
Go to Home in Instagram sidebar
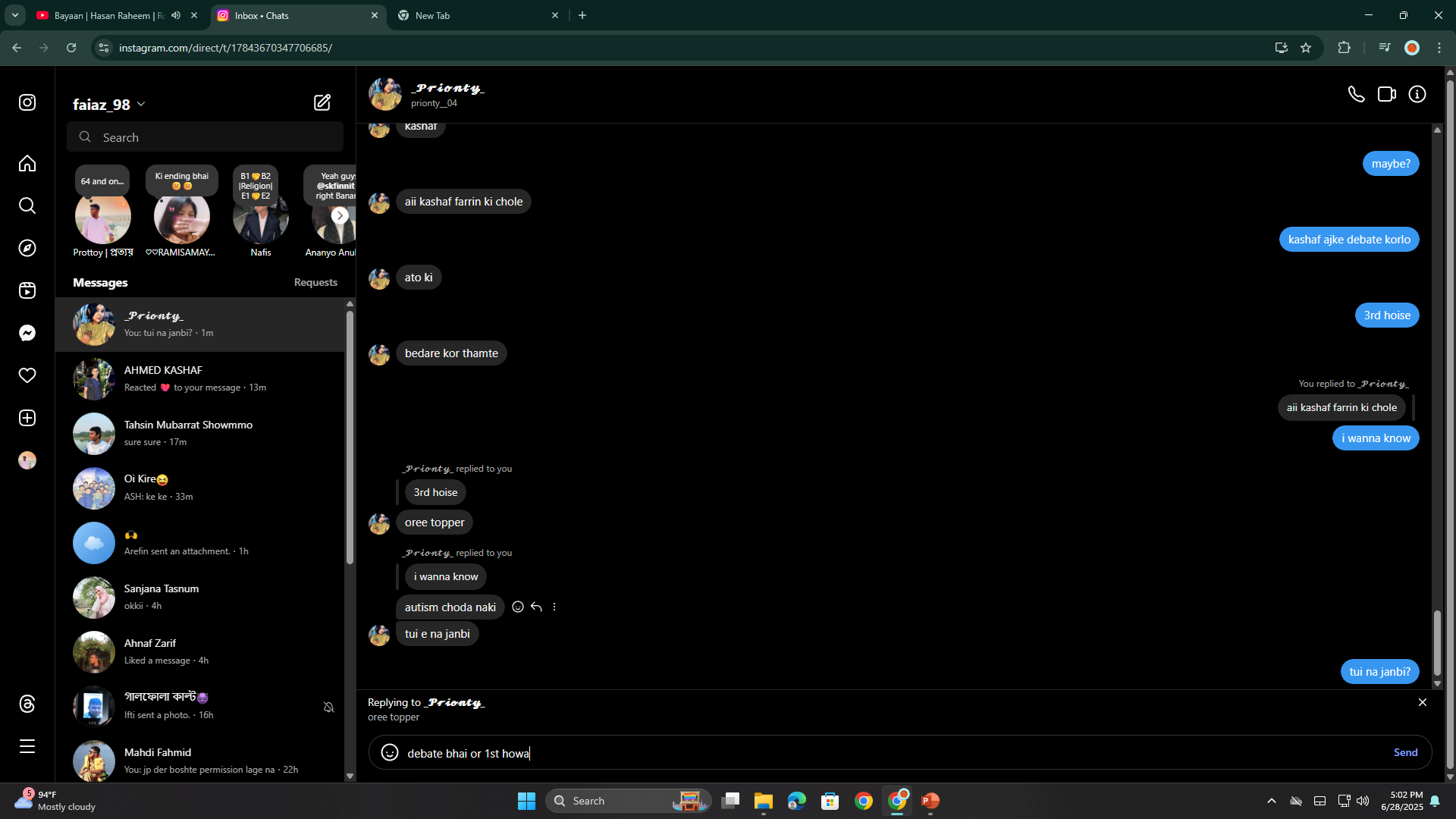pyautogui.click(x=27, y=164)
